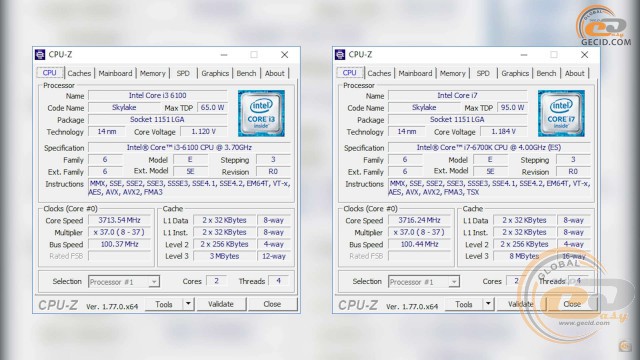The height and width of the screenshot is (360, 640).
Task: Click CPU-Z app icon in left window title bar
Action: [x=40, y=54]
